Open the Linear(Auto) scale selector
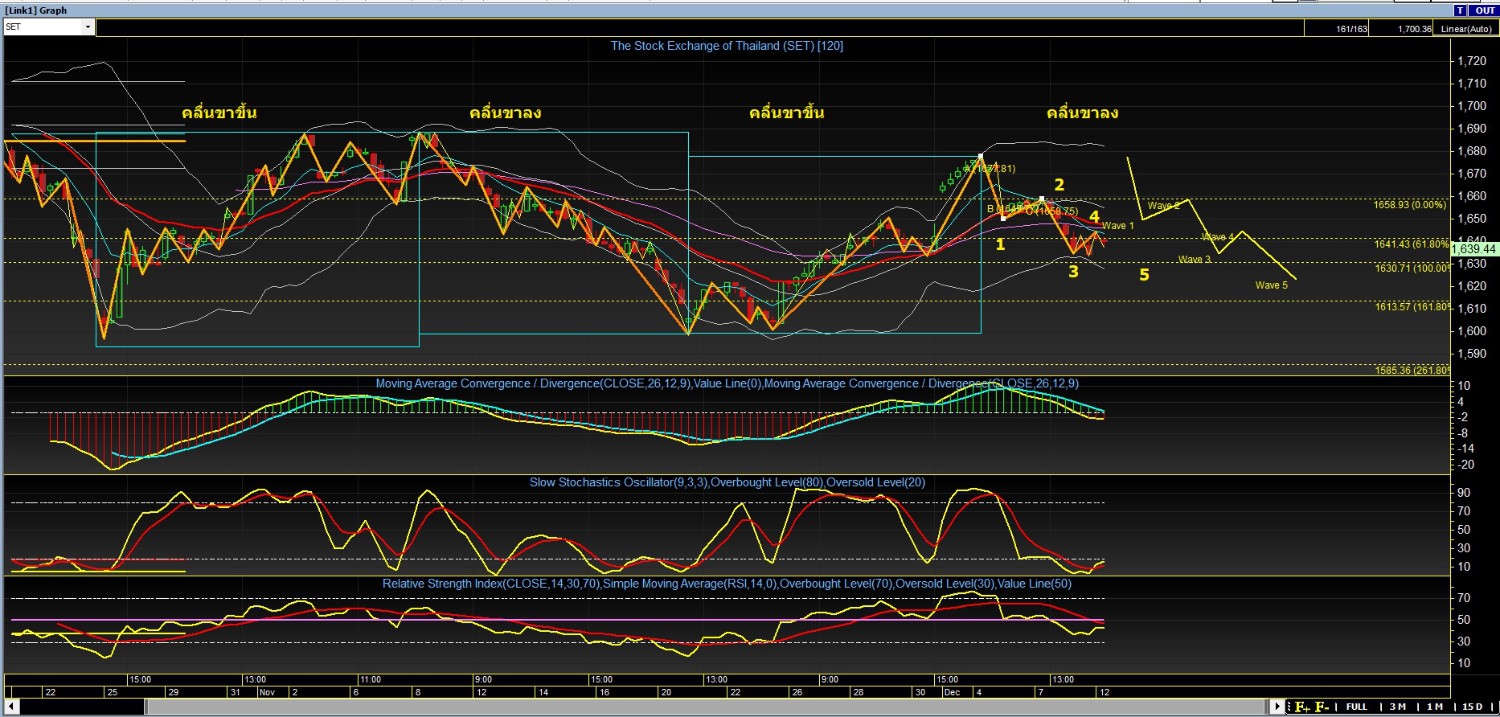The height and width of the screenshot is (717, 1500). 1465,29
